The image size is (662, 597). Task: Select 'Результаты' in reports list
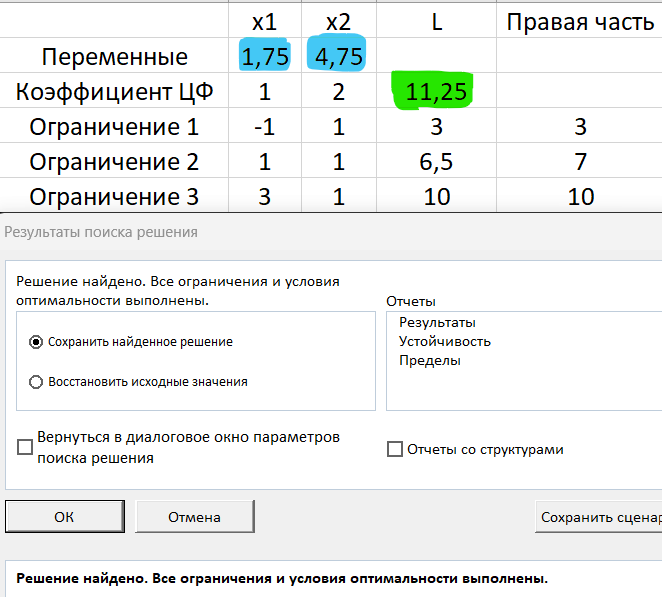(x=437, y=323)
